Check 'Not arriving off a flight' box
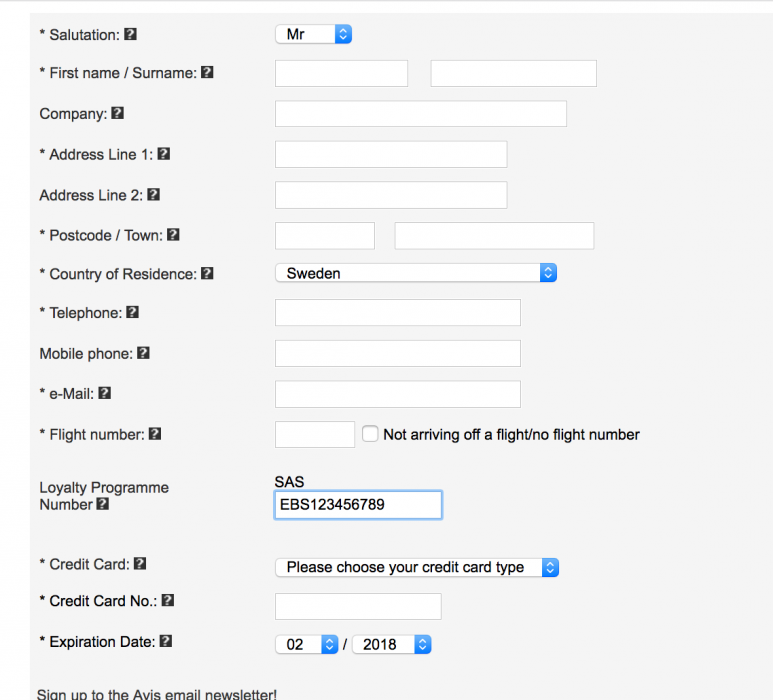 click(370, 434)
